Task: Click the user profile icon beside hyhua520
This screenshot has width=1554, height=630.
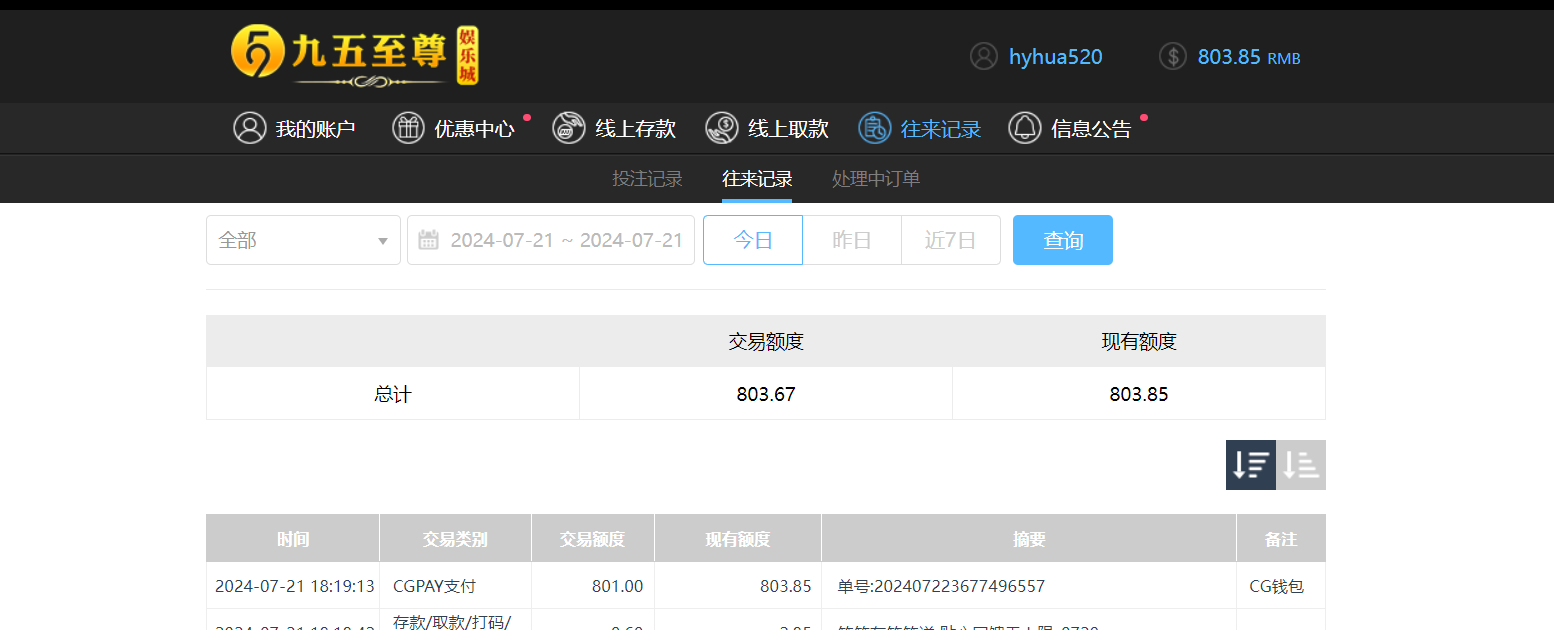Action: coord(983,56)
